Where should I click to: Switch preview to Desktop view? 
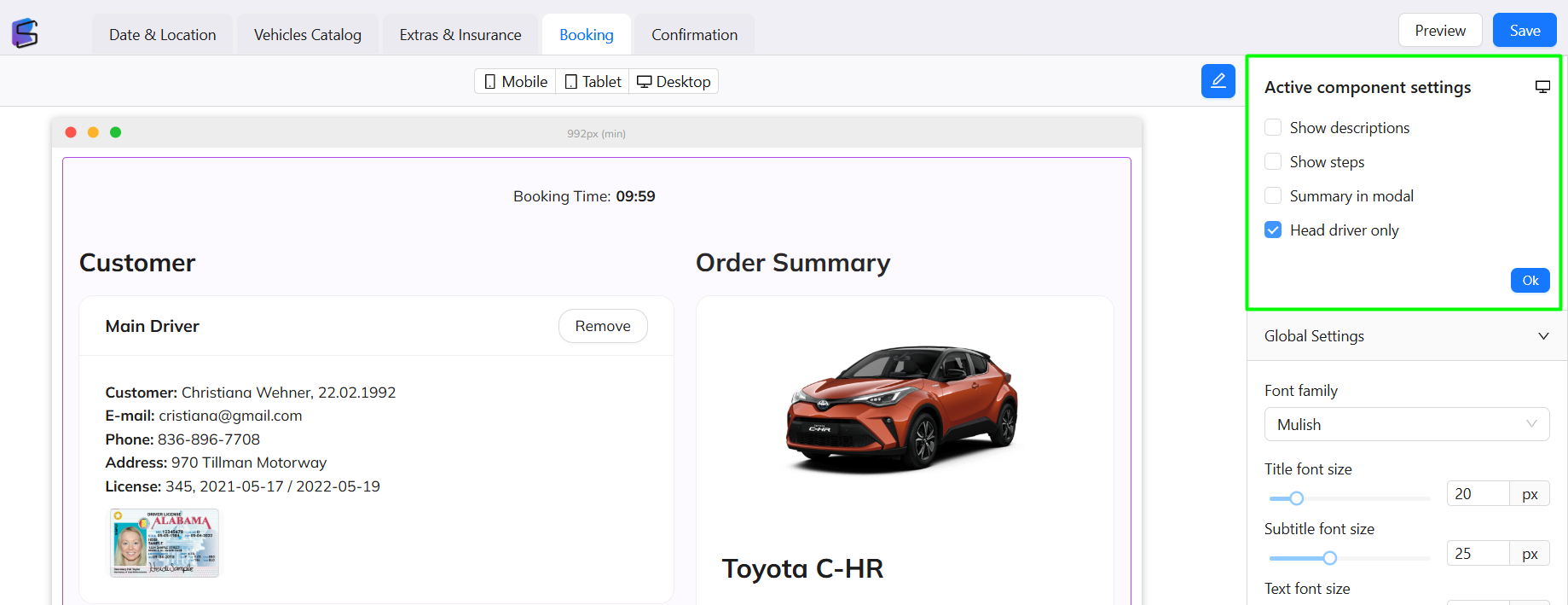point(674,82)
